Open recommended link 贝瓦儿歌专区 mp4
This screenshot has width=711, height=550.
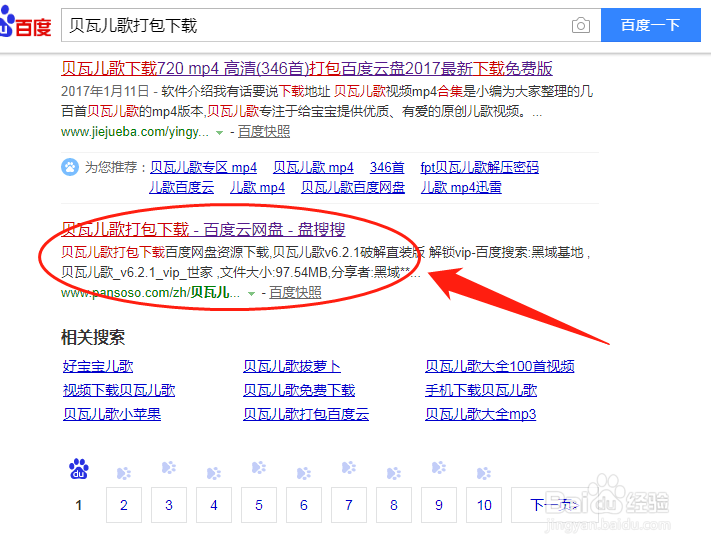click(x=204, y=167)
